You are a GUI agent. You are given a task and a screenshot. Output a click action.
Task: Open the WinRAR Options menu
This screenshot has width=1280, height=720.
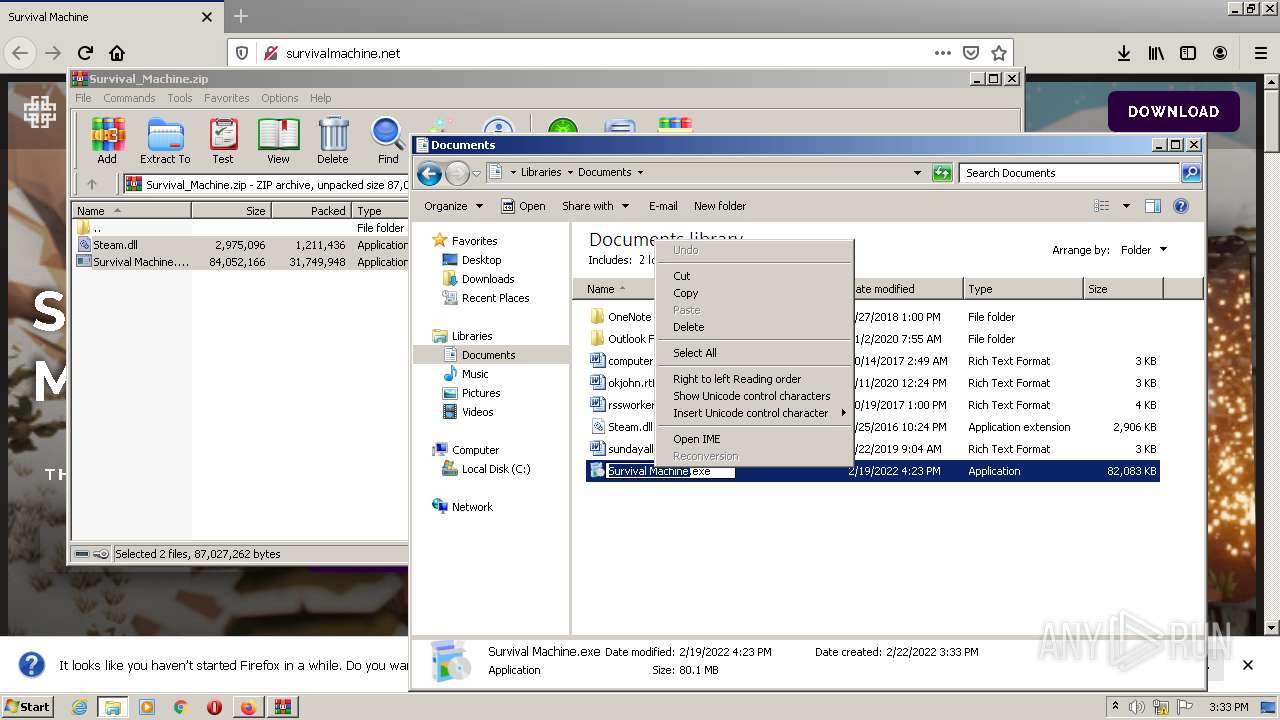coord(280,98)
